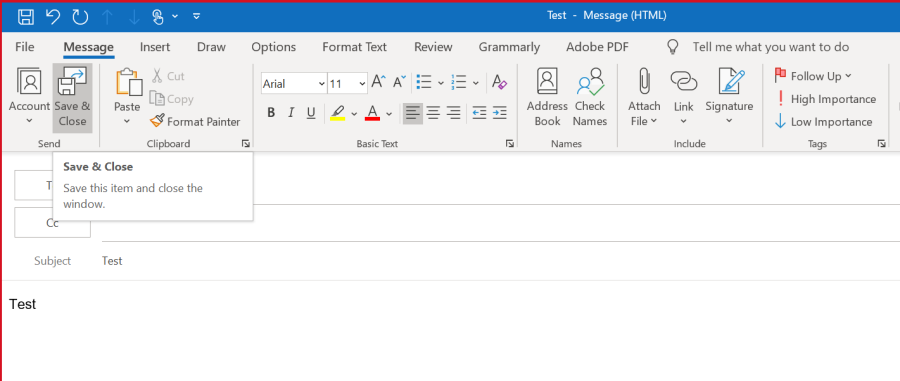The width and height of the screenshot is (900, 381).
Task: Toggle Low Importance tag
Action: 823,122
